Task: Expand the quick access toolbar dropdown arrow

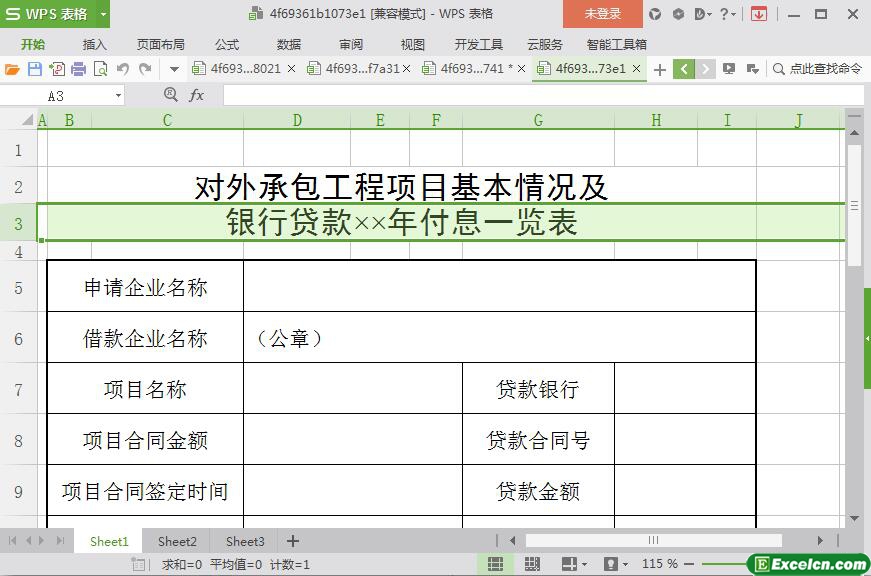Action: click(x=174, y=69)
